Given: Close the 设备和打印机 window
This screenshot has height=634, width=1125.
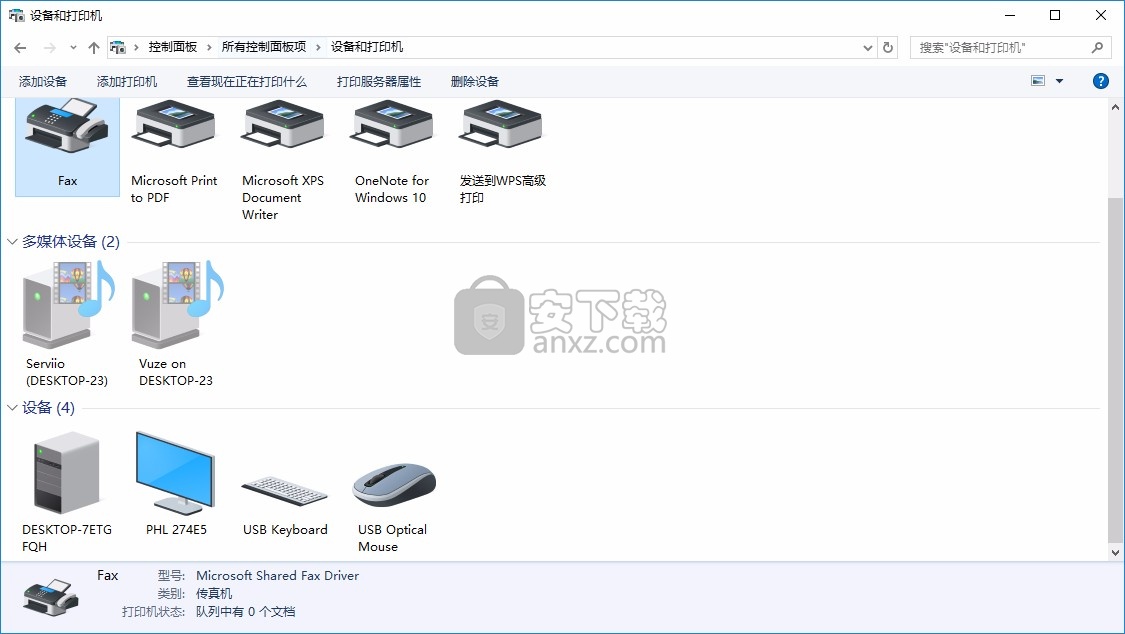Looking at the screenshot, I should coord(1101,15).
